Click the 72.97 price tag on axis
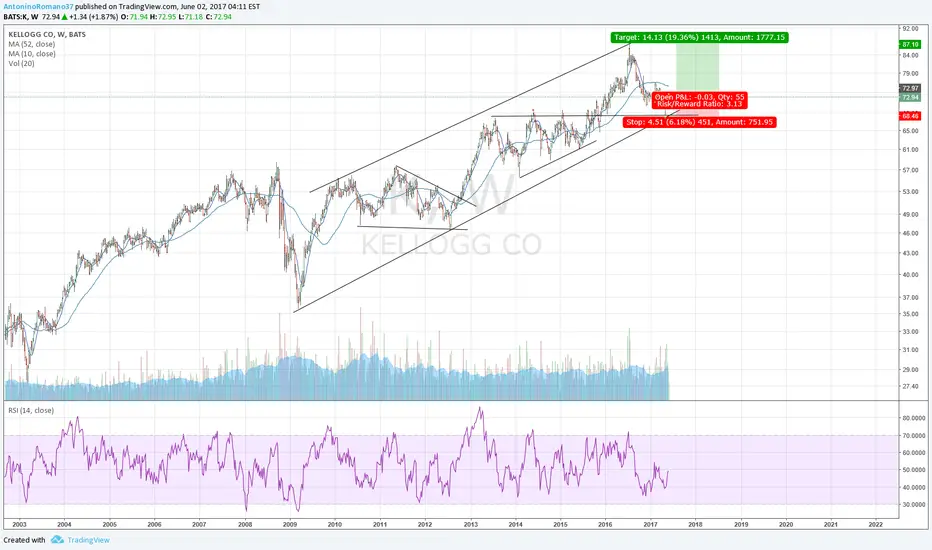Image resolution: width=932 pixels, height=550 pixels. (910, 88)
